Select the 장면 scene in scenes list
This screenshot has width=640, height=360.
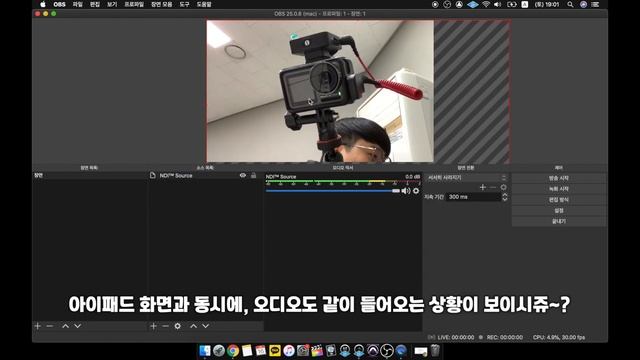point(89,175)
